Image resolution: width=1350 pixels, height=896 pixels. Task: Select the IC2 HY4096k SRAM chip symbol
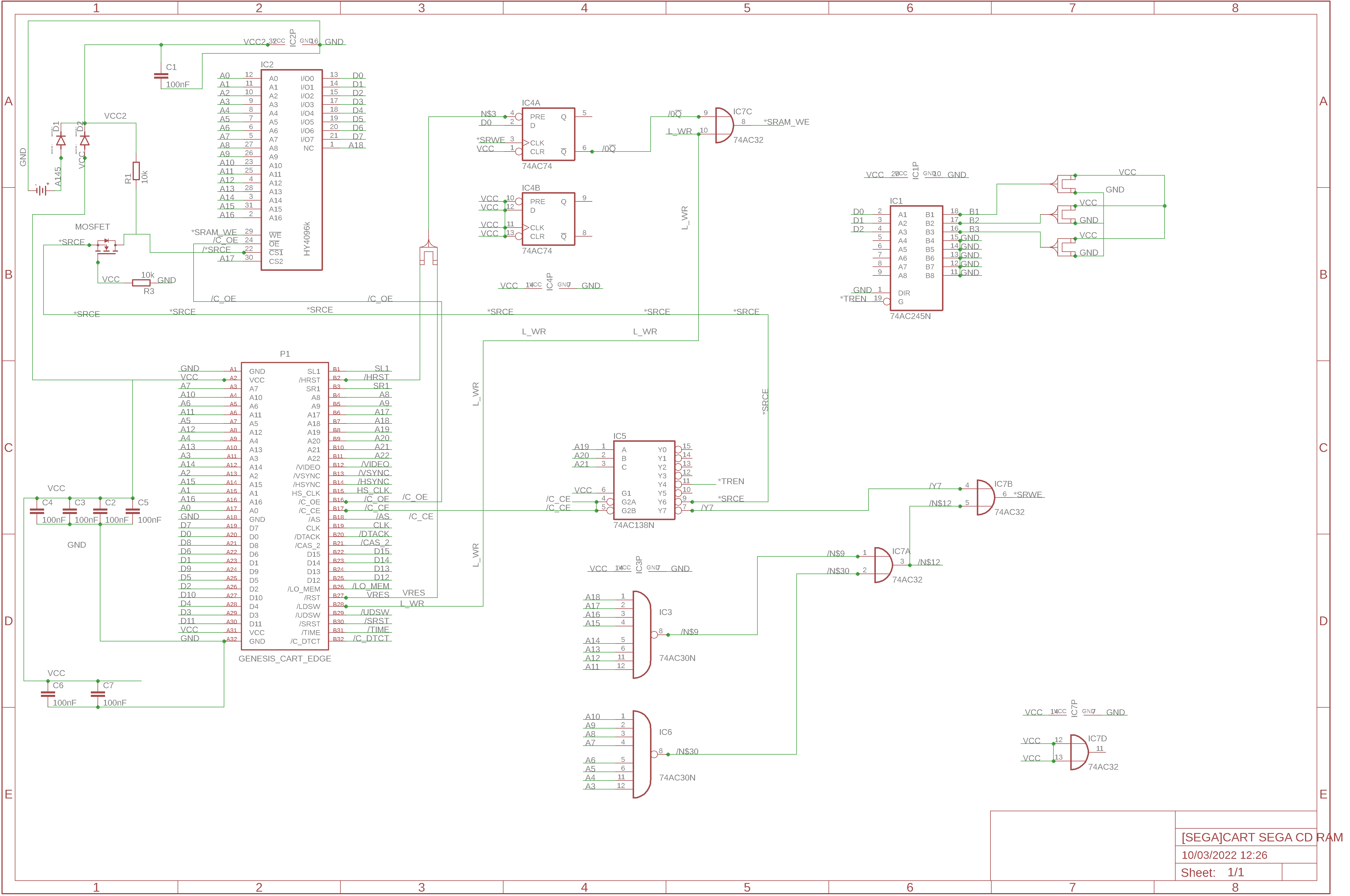(x=291, y=170)
